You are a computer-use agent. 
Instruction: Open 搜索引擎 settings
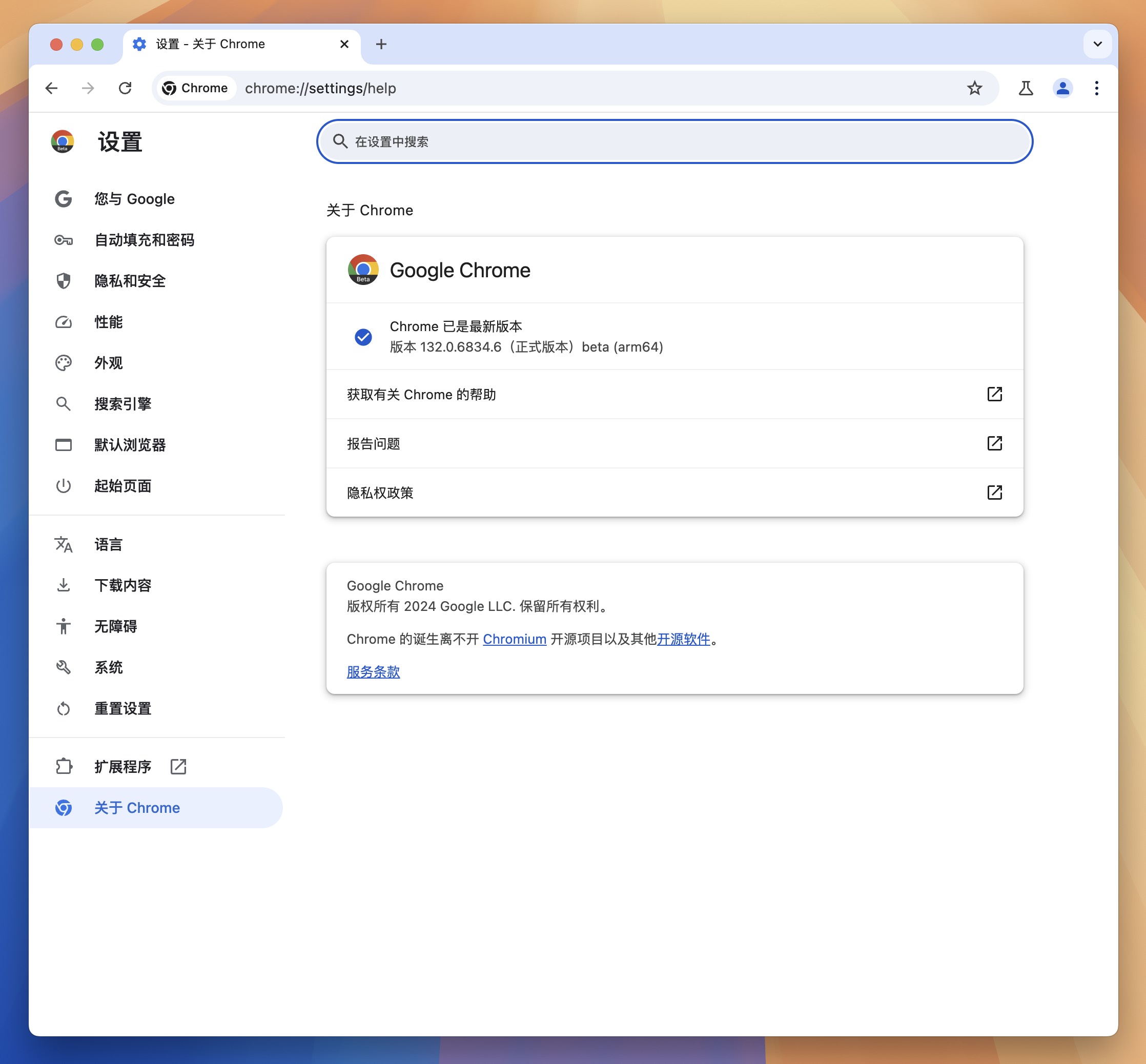[x=156, y=404]
